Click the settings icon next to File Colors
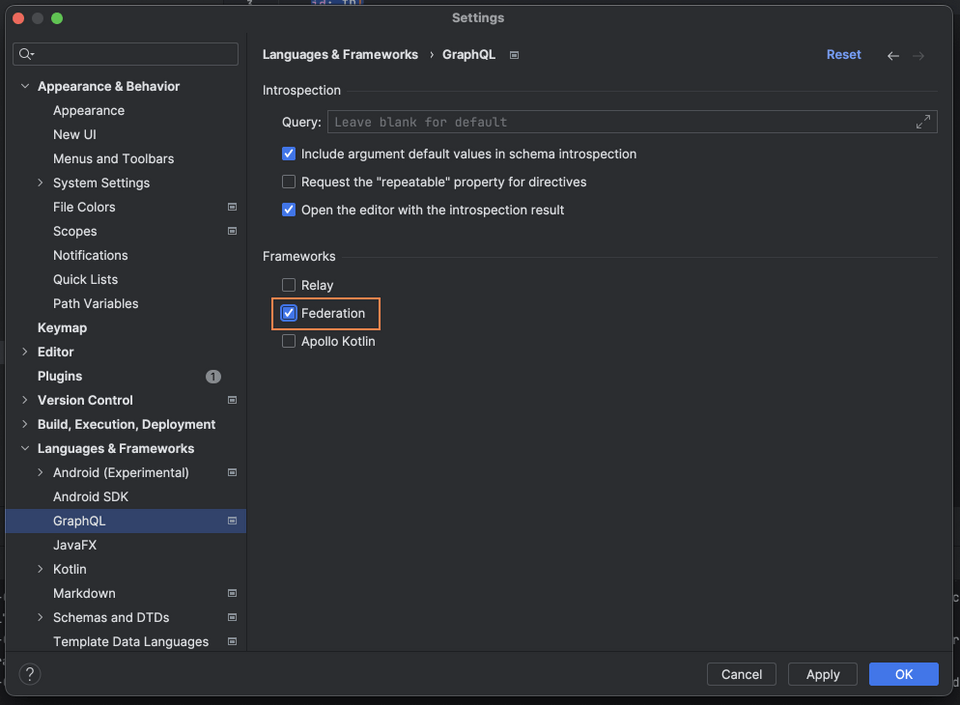Screen dimensions: 960x705 tap(232, 207)
